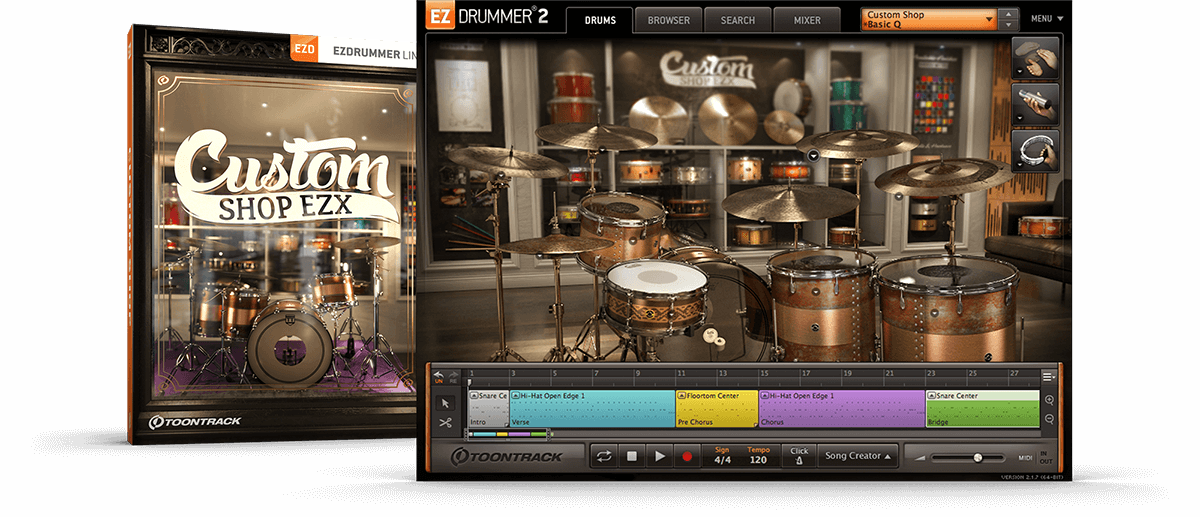
Task: Switch to the BROWSER tab
Action: (x=668, y=20)
